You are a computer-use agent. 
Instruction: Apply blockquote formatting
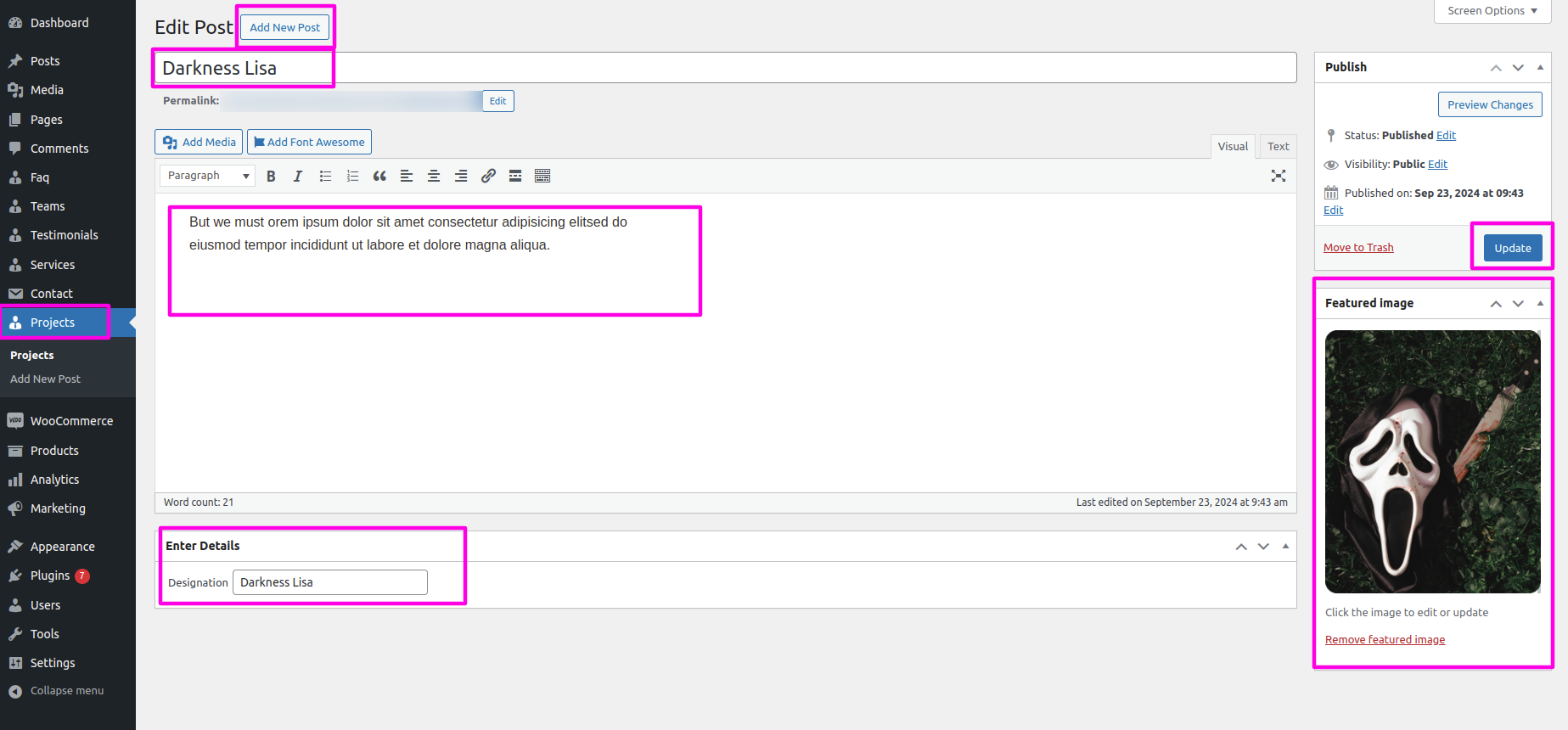(x=379, y=176)
